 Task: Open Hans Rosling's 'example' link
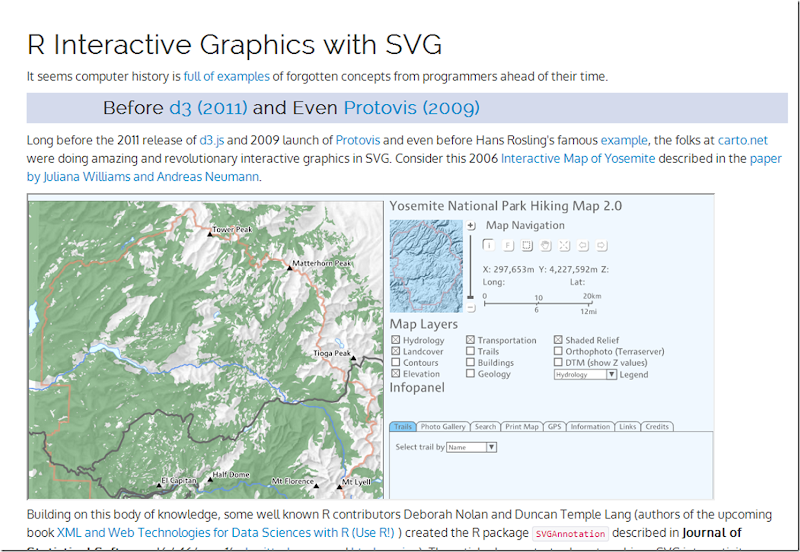[x=624, y=140]
